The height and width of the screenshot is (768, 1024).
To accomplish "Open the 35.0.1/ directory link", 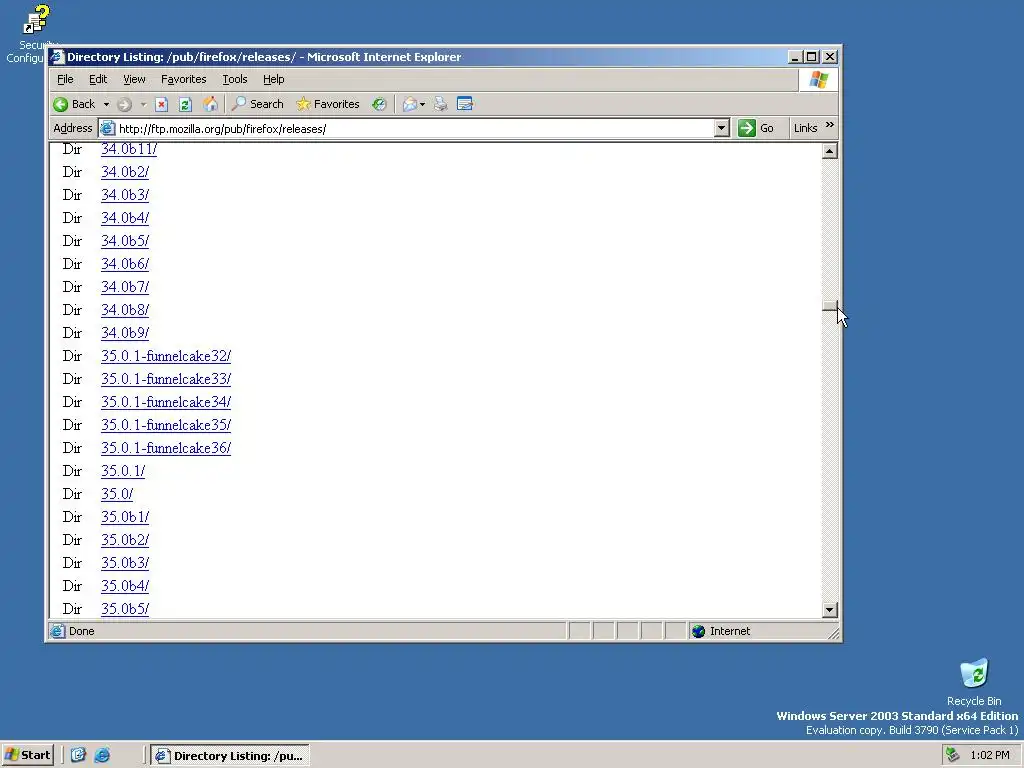I will pos(123,471).
